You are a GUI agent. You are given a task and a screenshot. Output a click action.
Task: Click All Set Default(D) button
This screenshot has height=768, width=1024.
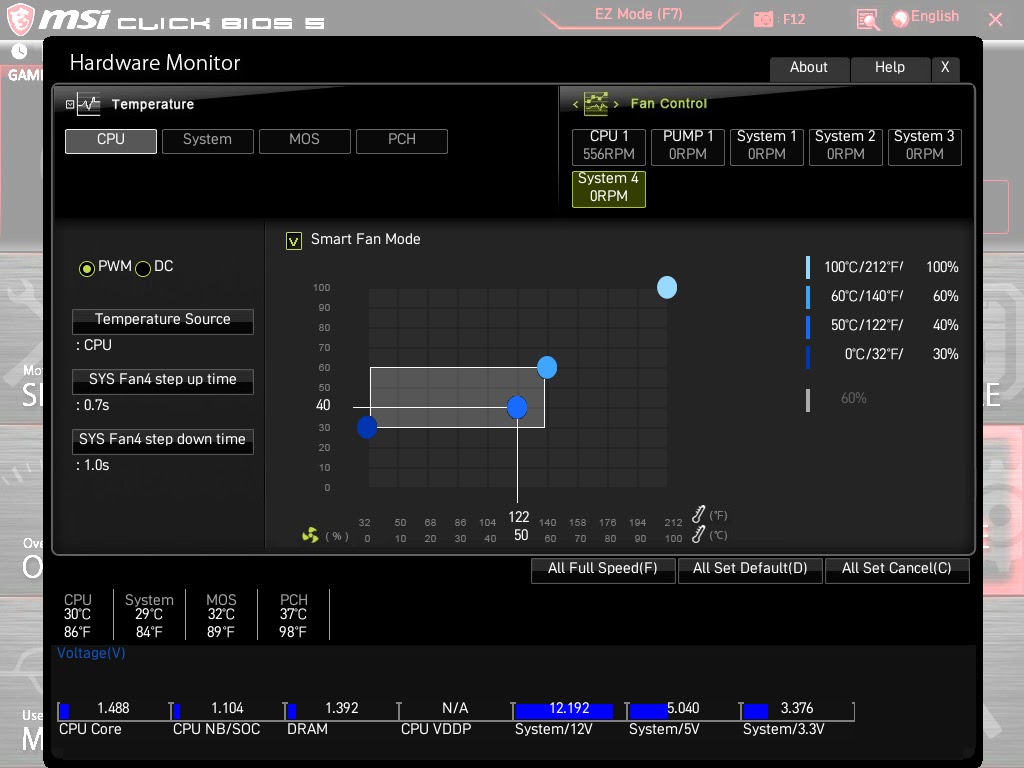[x=750, y=569]
